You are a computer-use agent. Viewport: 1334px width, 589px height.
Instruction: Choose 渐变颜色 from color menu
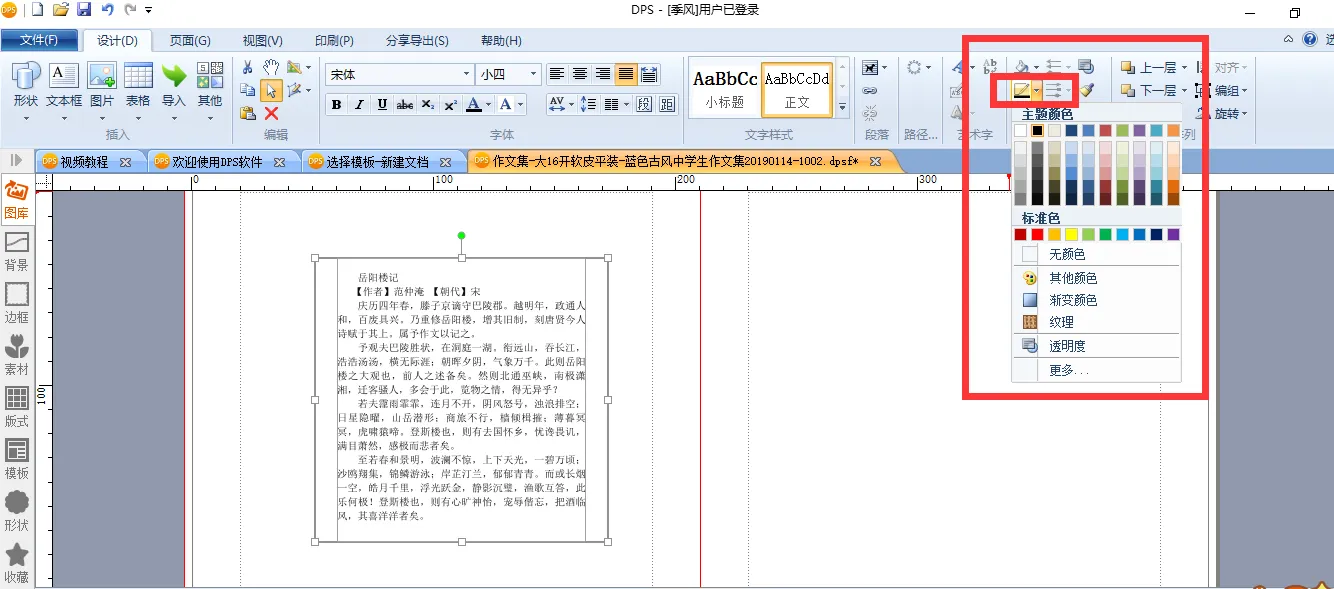1072,300
